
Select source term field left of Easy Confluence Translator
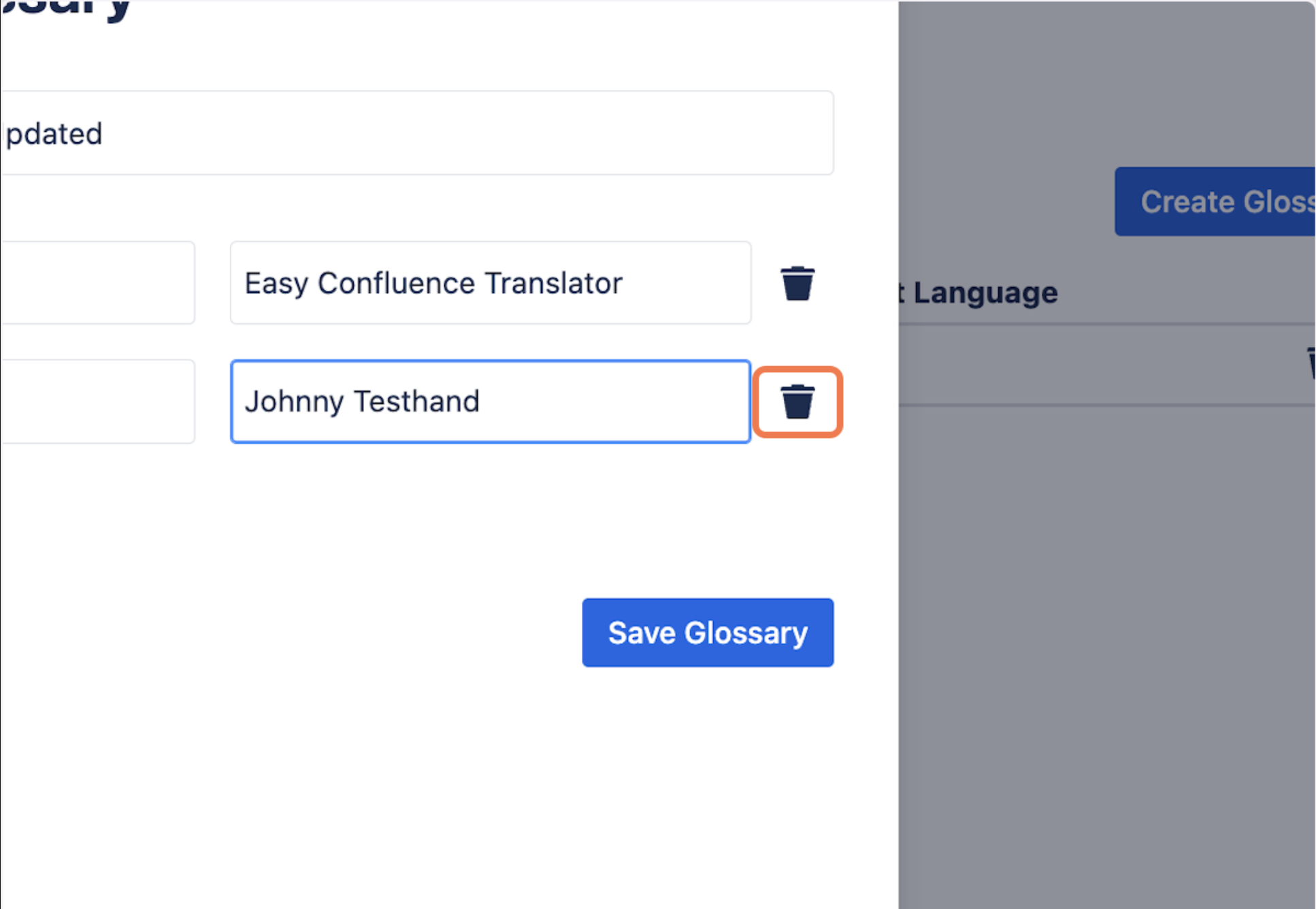pos(97,283)
